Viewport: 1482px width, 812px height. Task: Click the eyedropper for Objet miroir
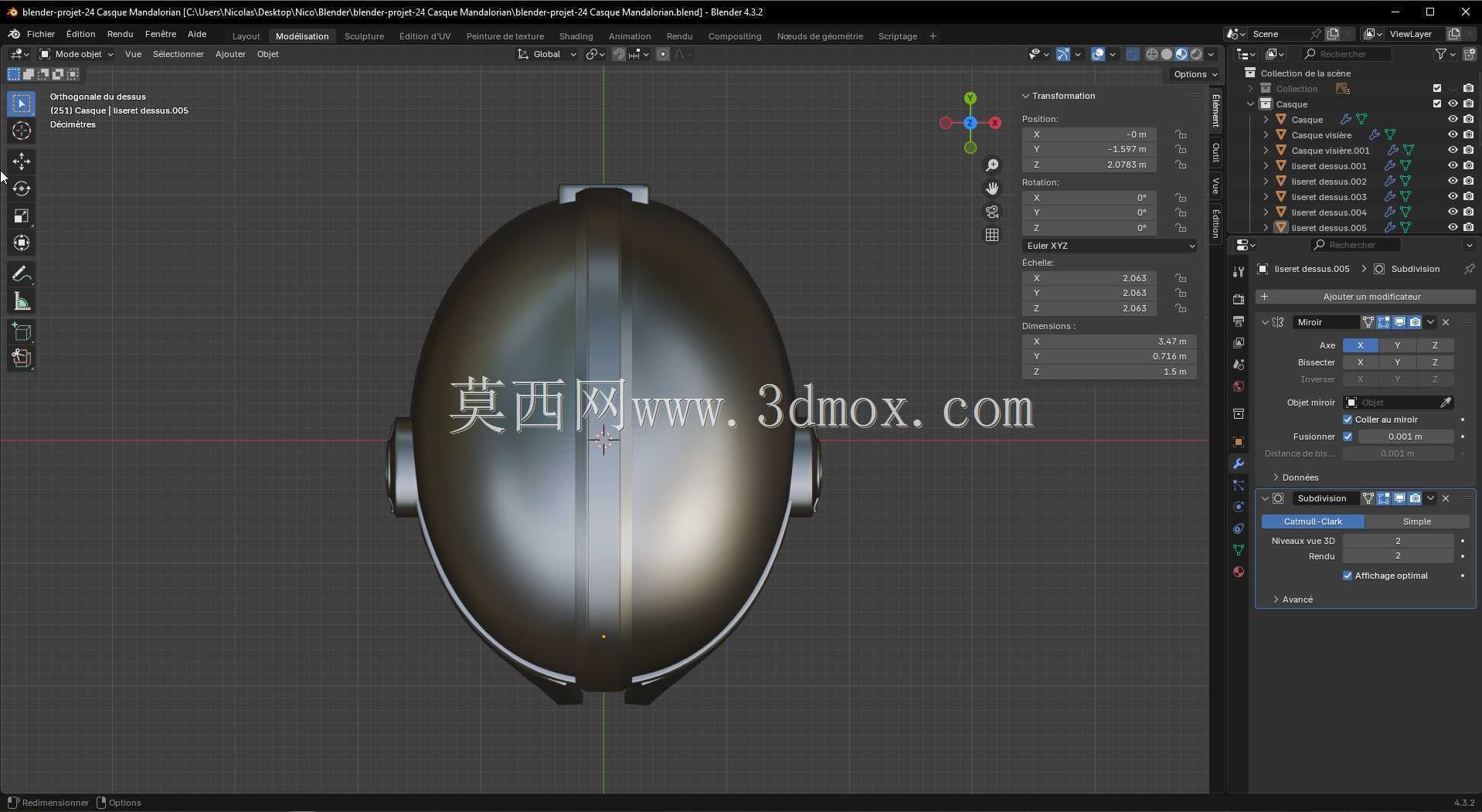[1445, 403]
